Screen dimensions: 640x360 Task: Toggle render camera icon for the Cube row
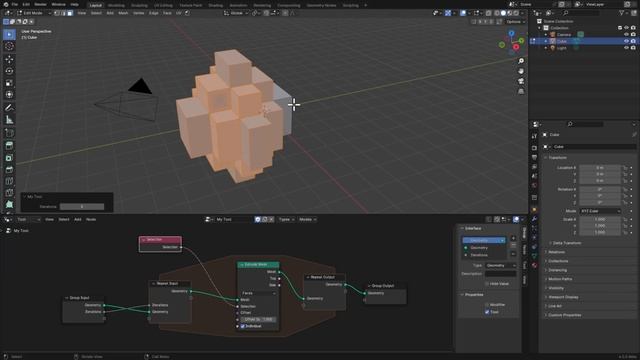(x=633, y=41)
